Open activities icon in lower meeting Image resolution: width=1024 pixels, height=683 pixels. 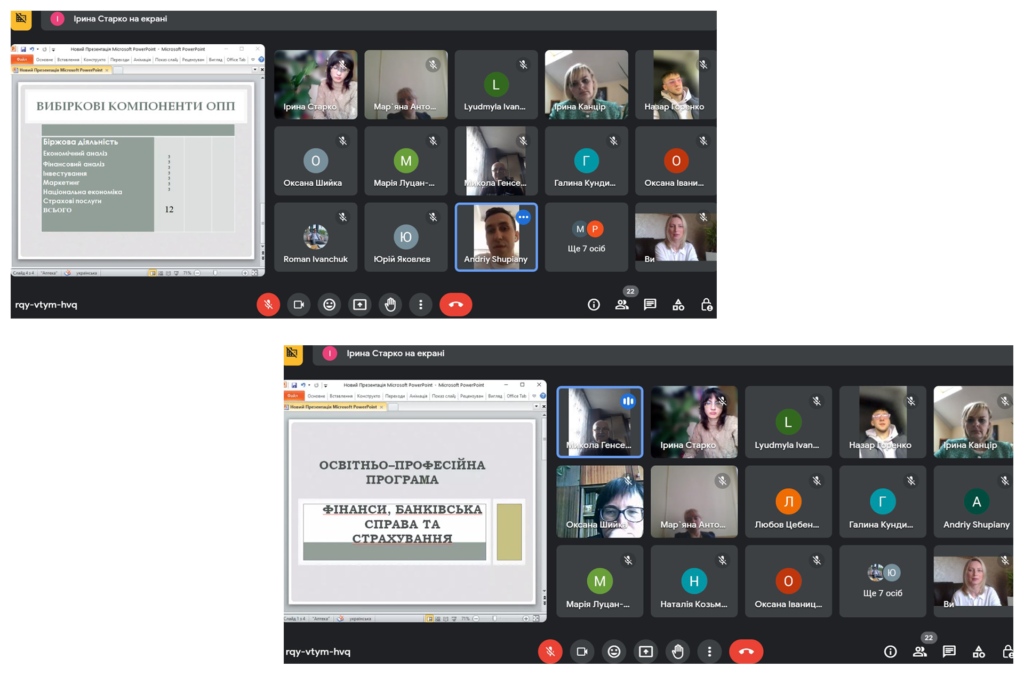pos(978,651)
